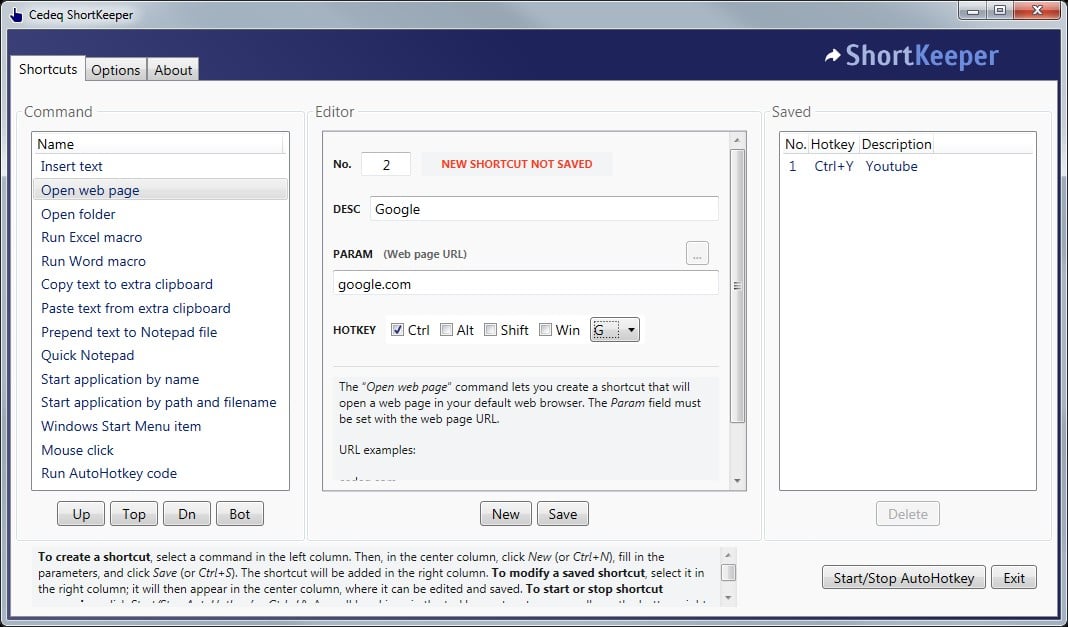Click the ShortKeeper logo in the header

pos(911,56)
